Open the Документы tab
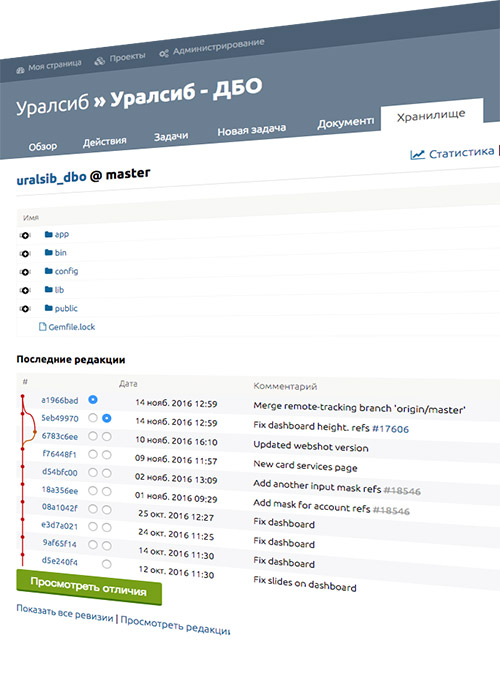Image resolution: width=500 pixels, height=679 pixels. point(345,123)
